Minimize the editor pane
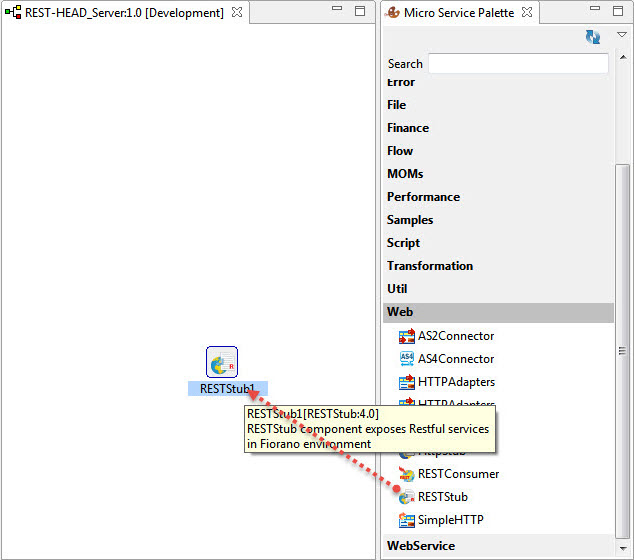Image resolution: width=634 pixels, height=560 pixels. [337, 8]
